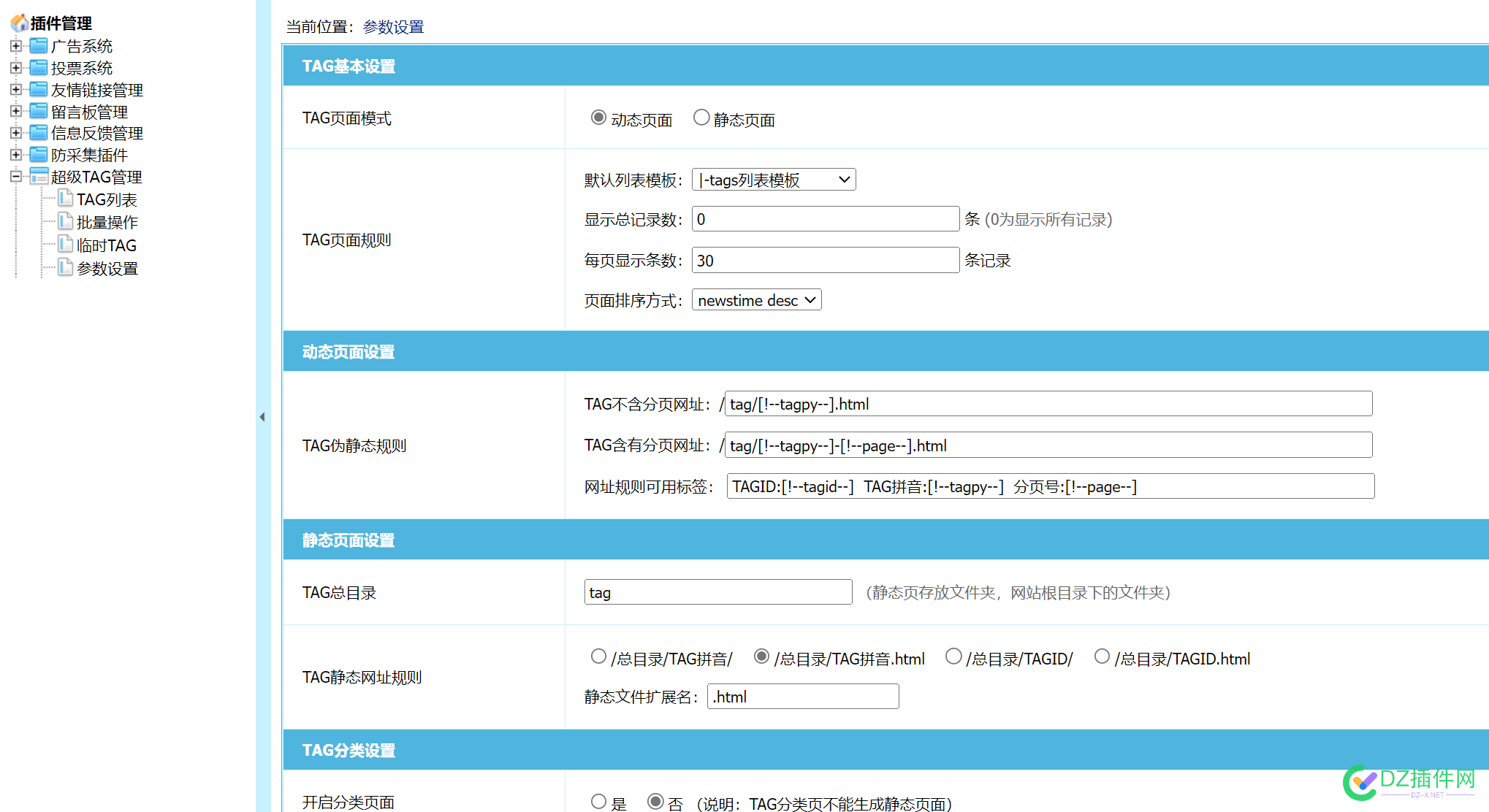Collapse the sidebar with the left arrow handle

click(262, 417)
